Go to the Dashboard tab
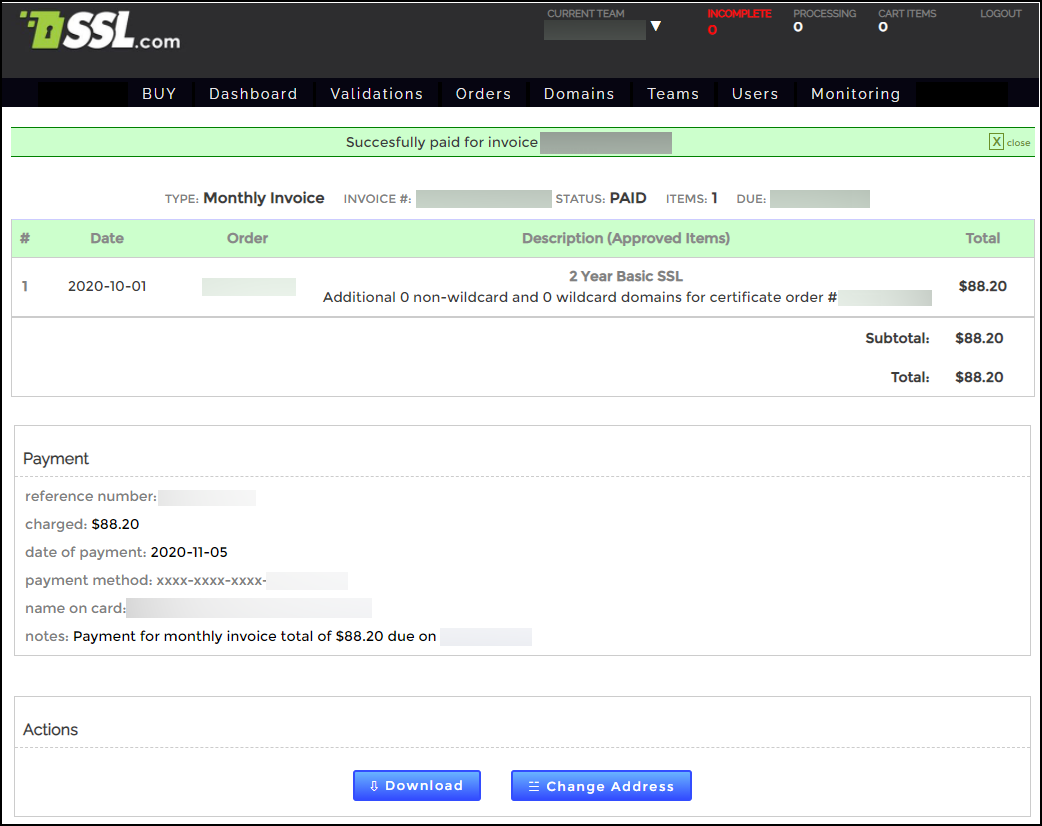Screen dimensions: 1042x826 253,94
